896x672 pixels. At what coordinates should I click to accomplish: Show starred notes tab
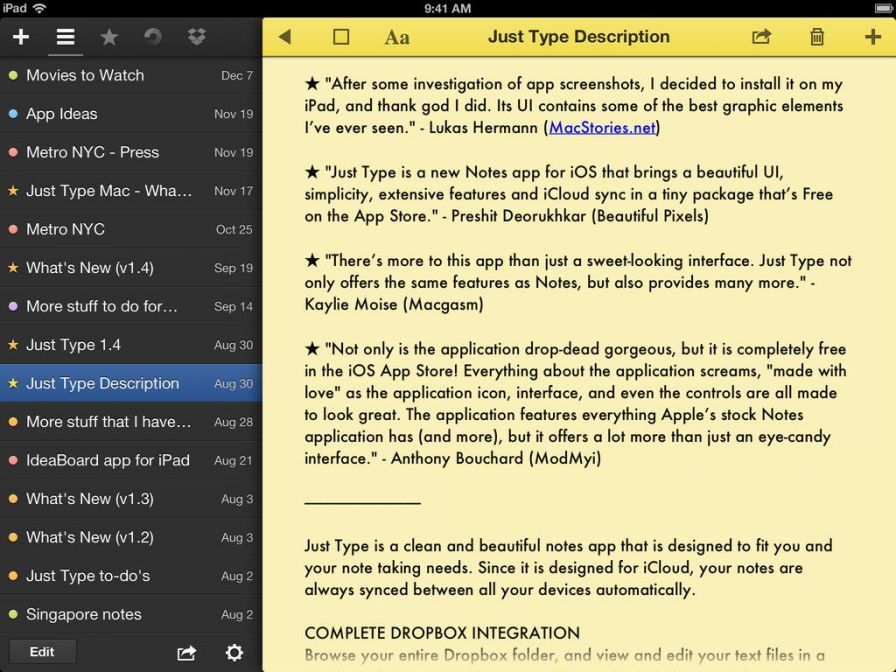[x=109, y=37]
